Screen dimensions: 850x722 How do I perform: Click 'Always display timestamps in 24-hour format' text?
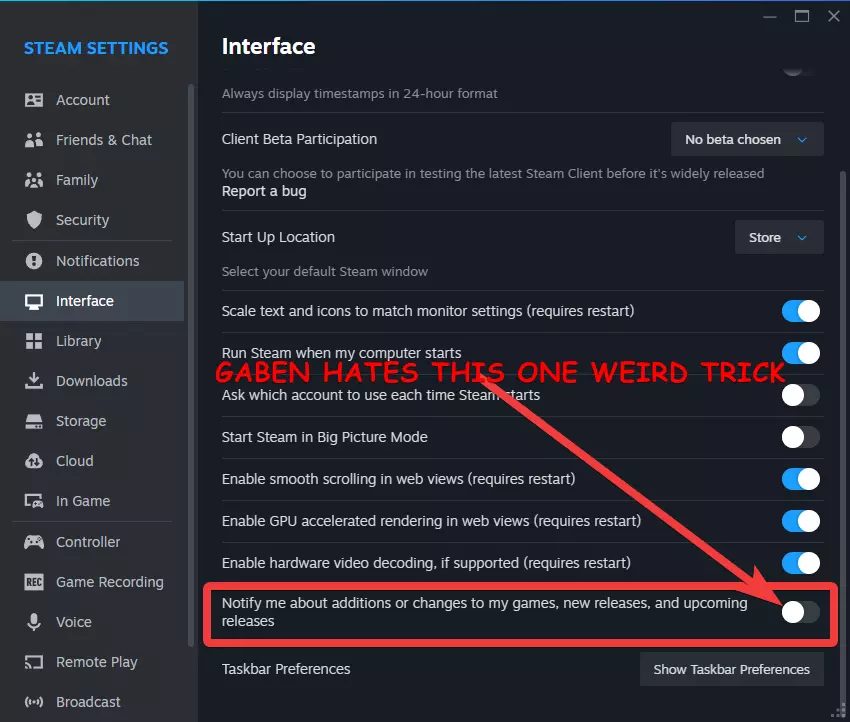[359, 94]
